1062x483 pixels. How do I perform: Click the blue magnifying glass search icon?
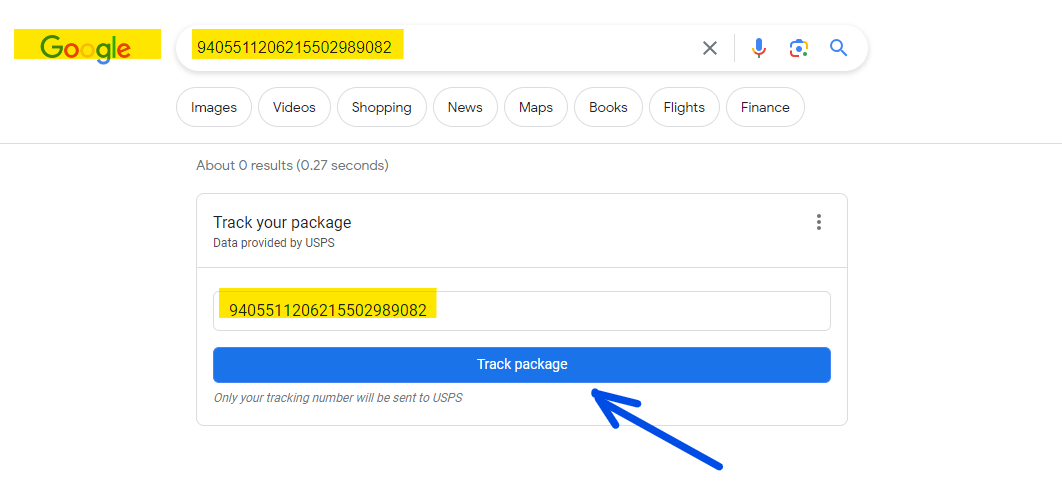point(838,47)
